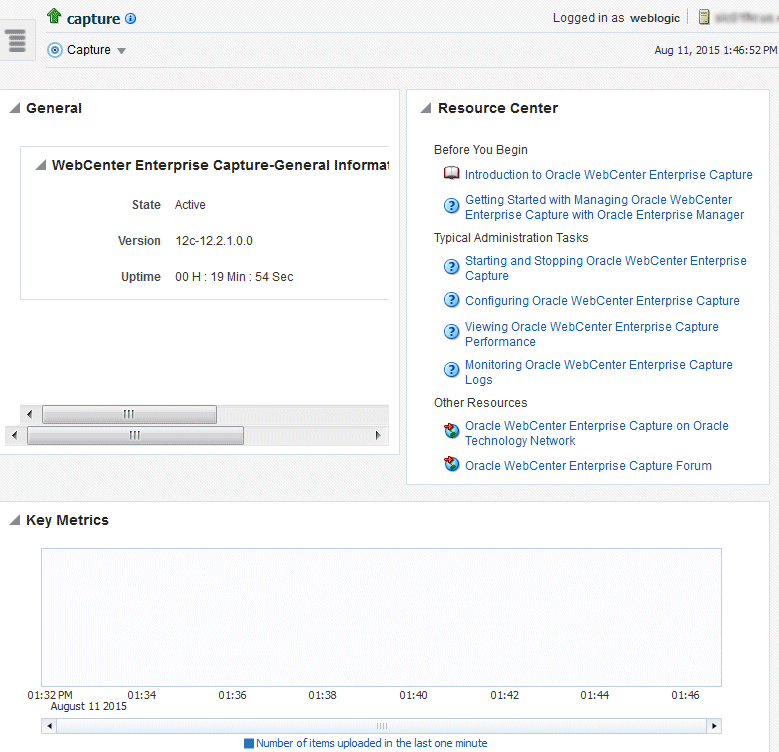
Task: Click the timestamp Aug 11, 2015 1:46:52 PM
Action: 715,50
